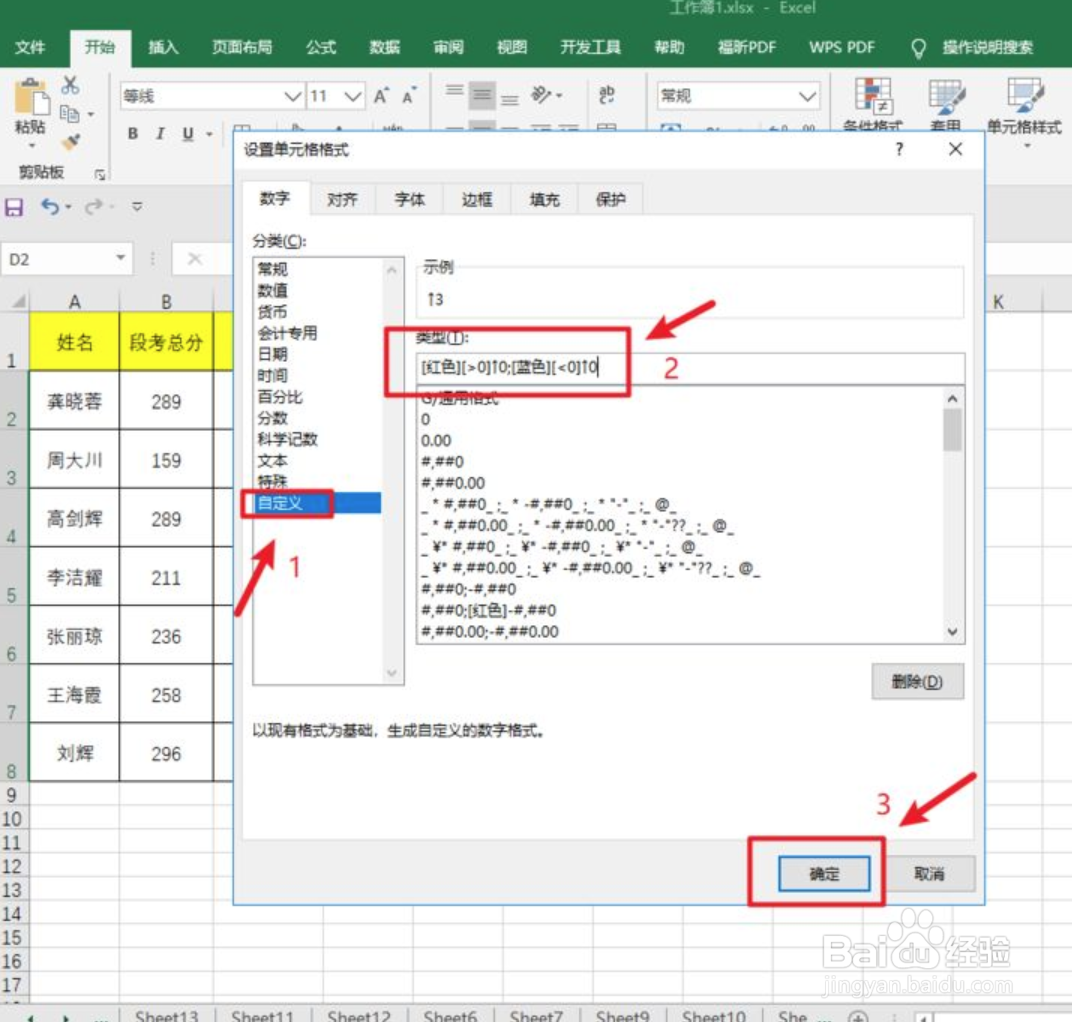This screenshot has height=1022, width=1072.
Task: Select the Format Painter brush icon
Action: point(70,142)
